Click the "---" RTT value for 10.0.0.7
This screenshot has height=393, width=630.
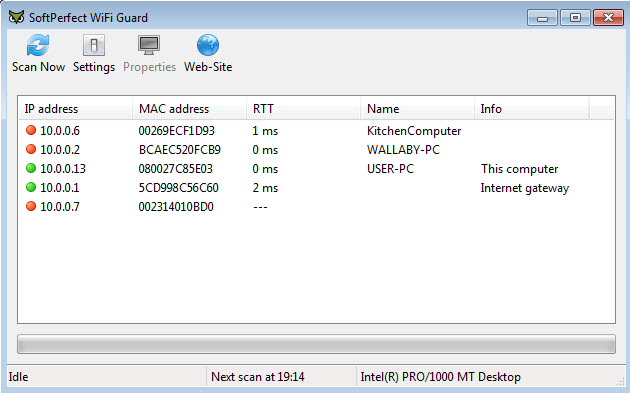260,207
